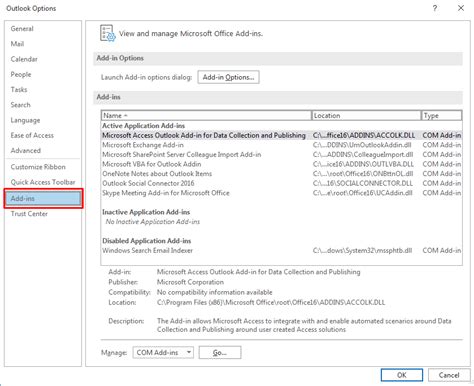
Task: Click the UCAddin.dll location cell
Action: pos(363,193)
